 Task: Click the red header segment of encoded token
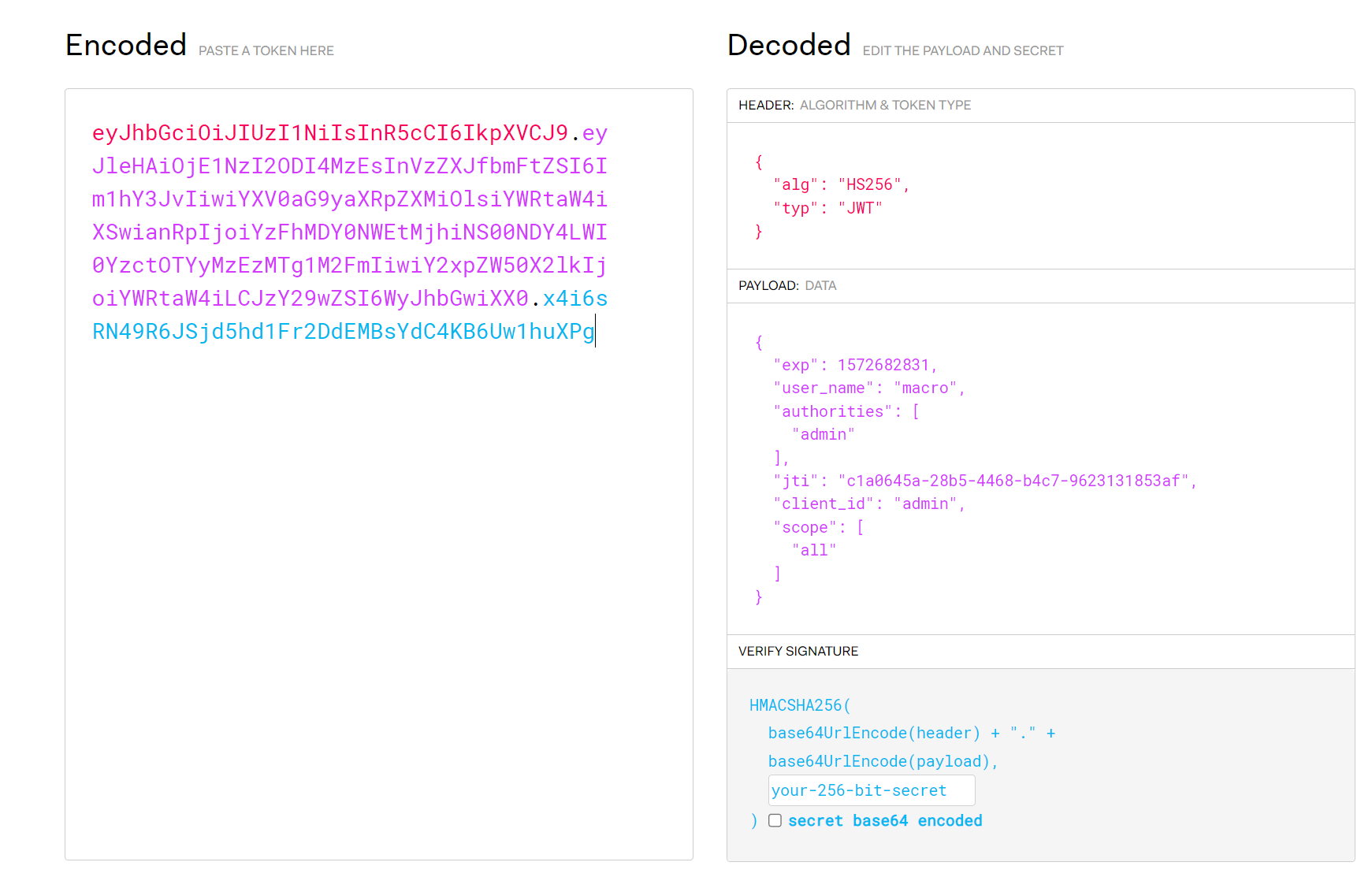pyautogui.click(x=329, y=133)
